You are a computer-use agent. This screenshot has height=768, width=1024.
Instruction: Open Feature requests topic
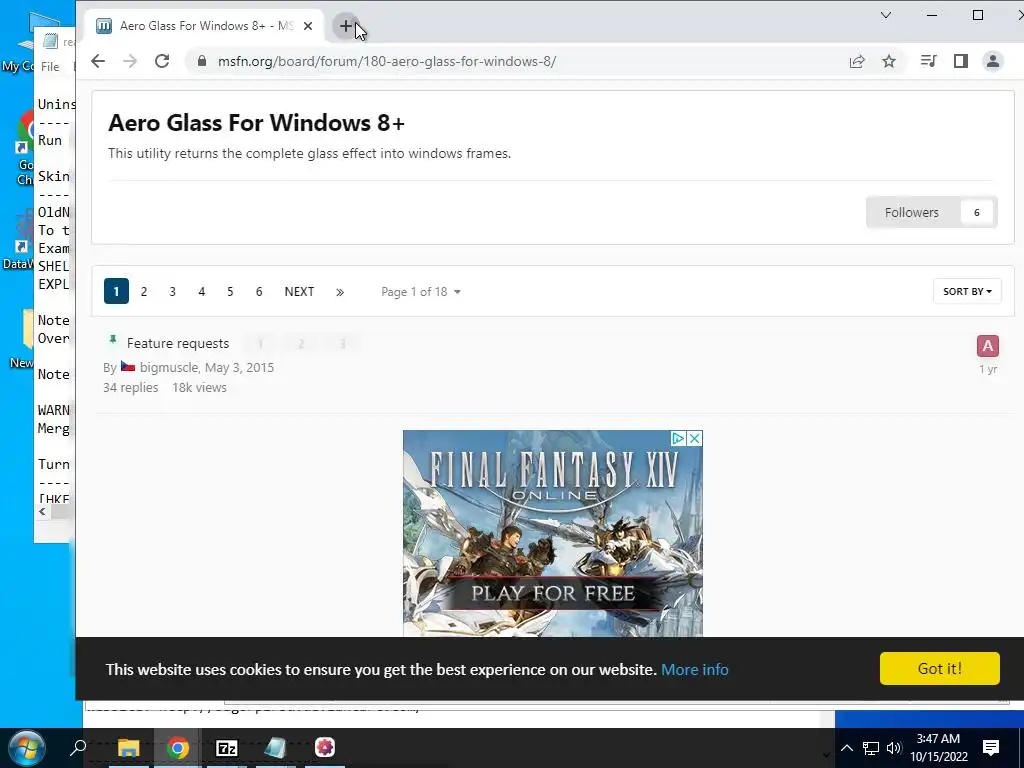(x=178, y=344)
